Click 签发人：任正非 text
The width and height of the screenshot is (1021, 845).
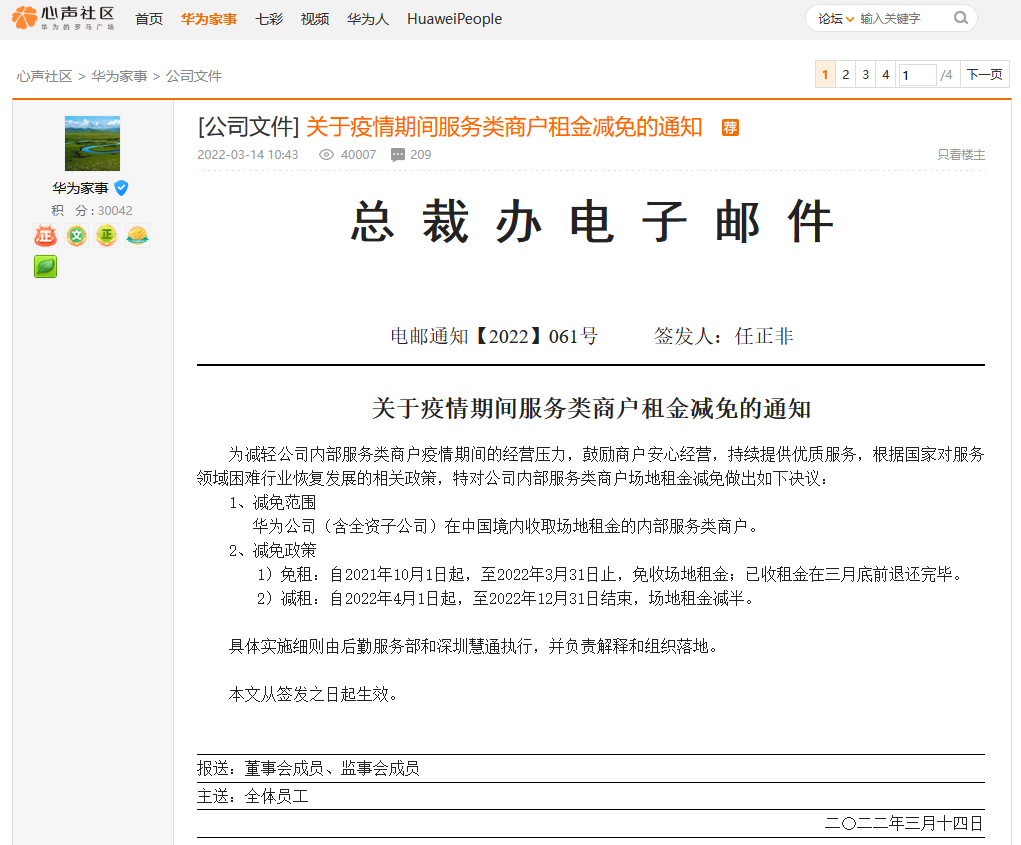click(723, 337)
